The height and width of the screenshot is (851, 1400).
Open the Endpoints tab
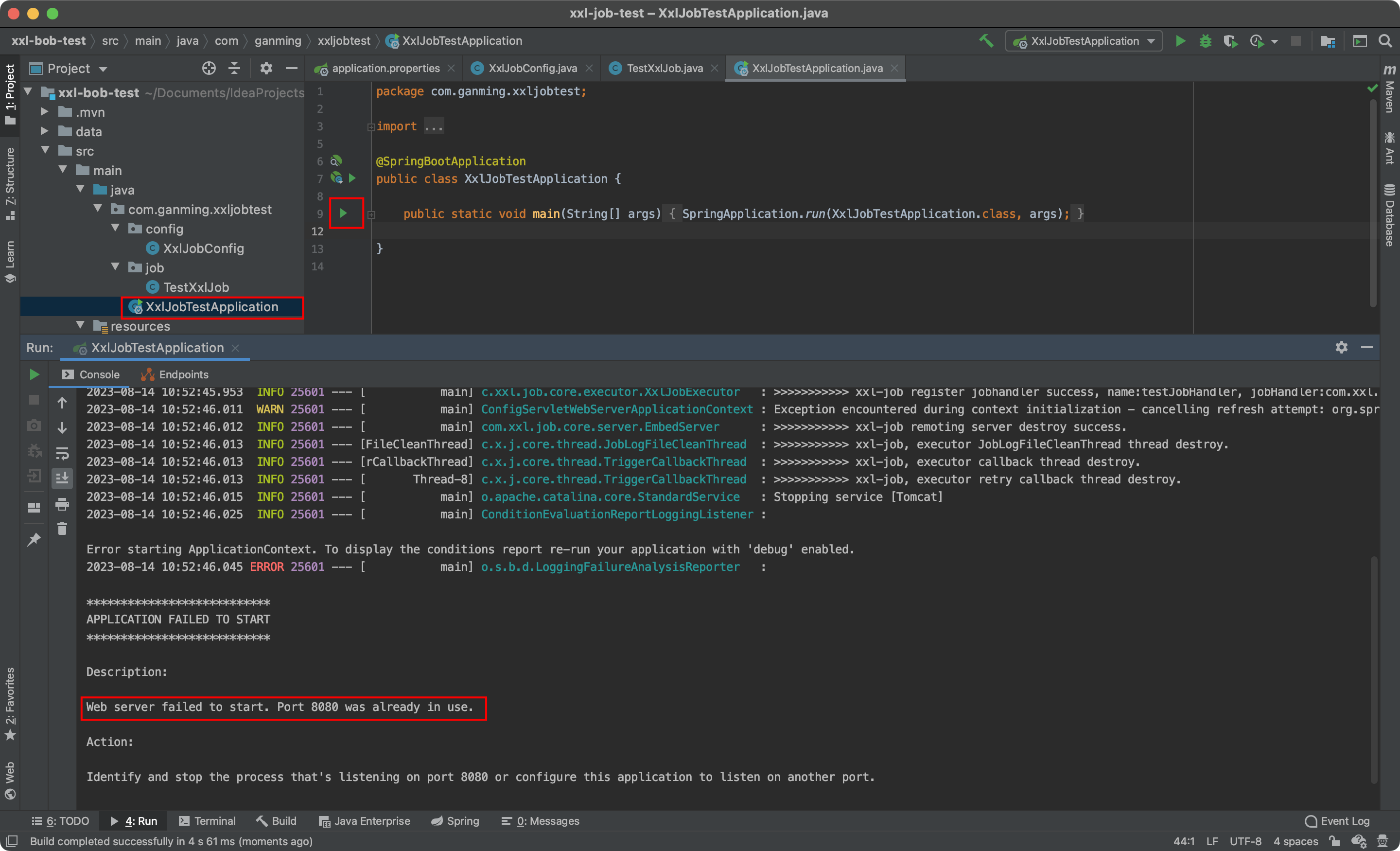(x=175, y=374)
